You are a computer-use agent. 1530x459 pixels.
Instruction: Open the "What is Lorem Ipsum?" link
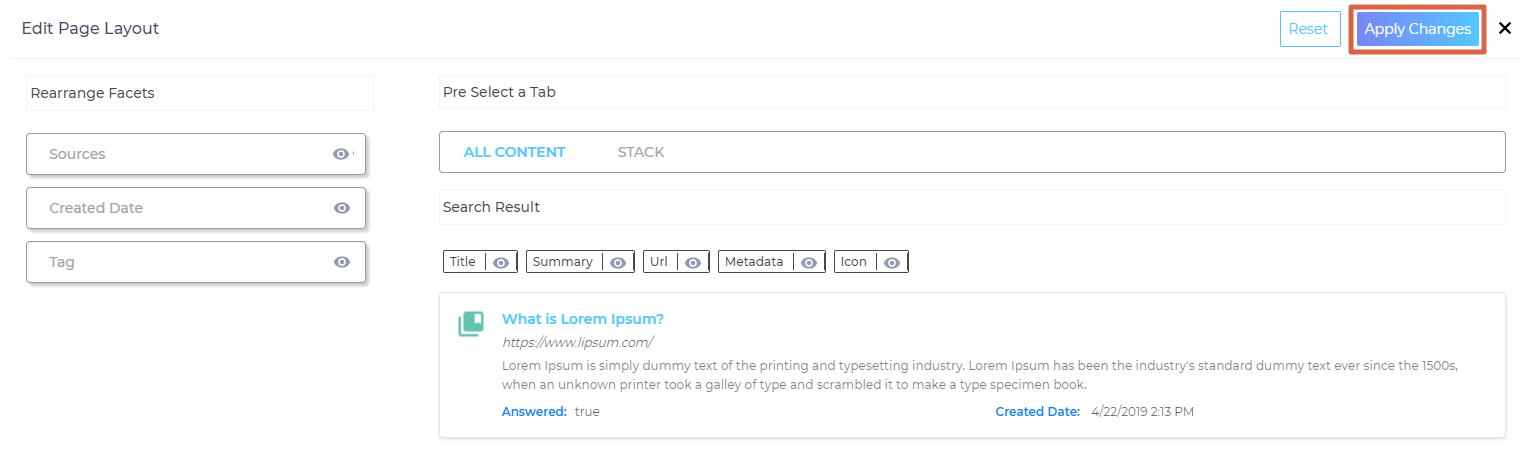582,319
